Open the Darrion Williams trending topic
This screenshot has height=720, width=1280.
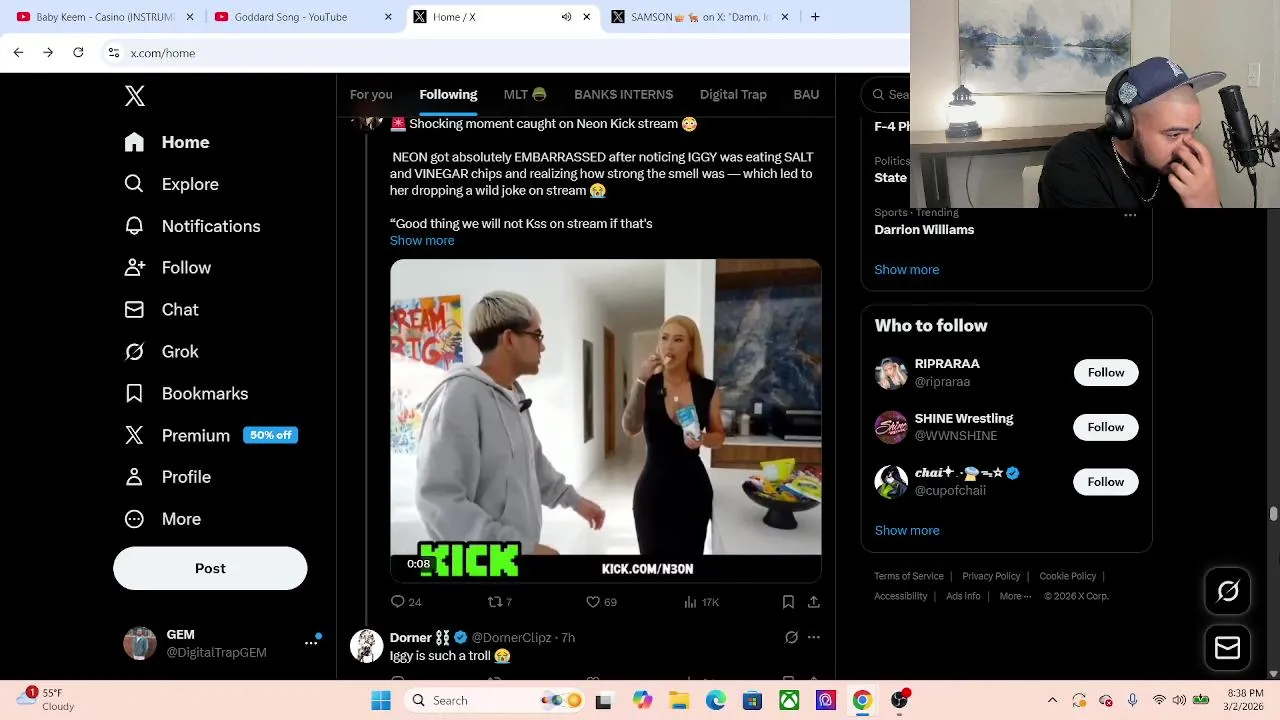924,230
